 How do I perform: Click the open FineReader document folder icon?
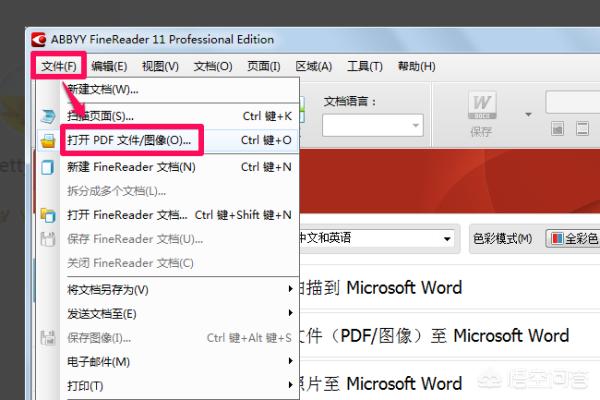point(46,214)
